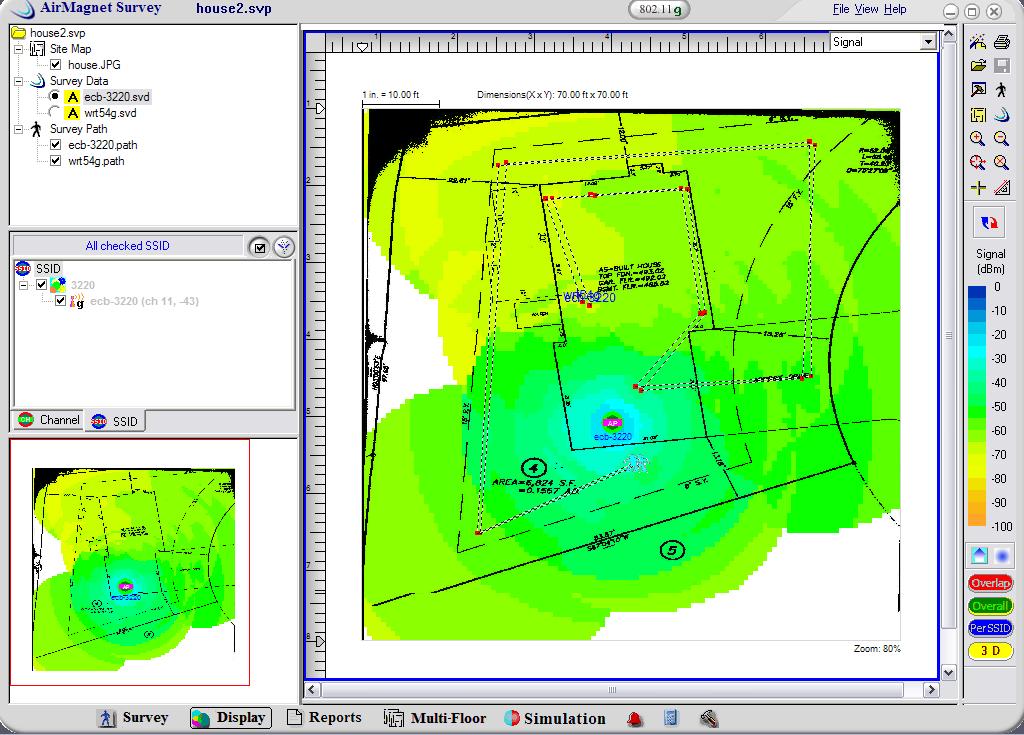The image size is (1024, 735).
Task: Click the Signal dBm color scale bar
Action: coord(977,406)
